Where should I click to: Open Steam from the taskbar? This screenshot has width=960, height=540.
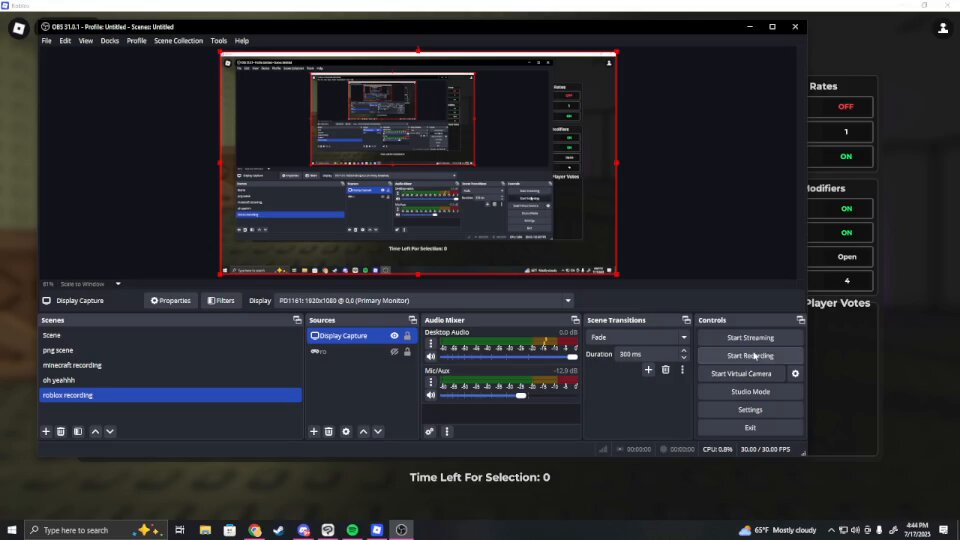click(x=279, y=530)
